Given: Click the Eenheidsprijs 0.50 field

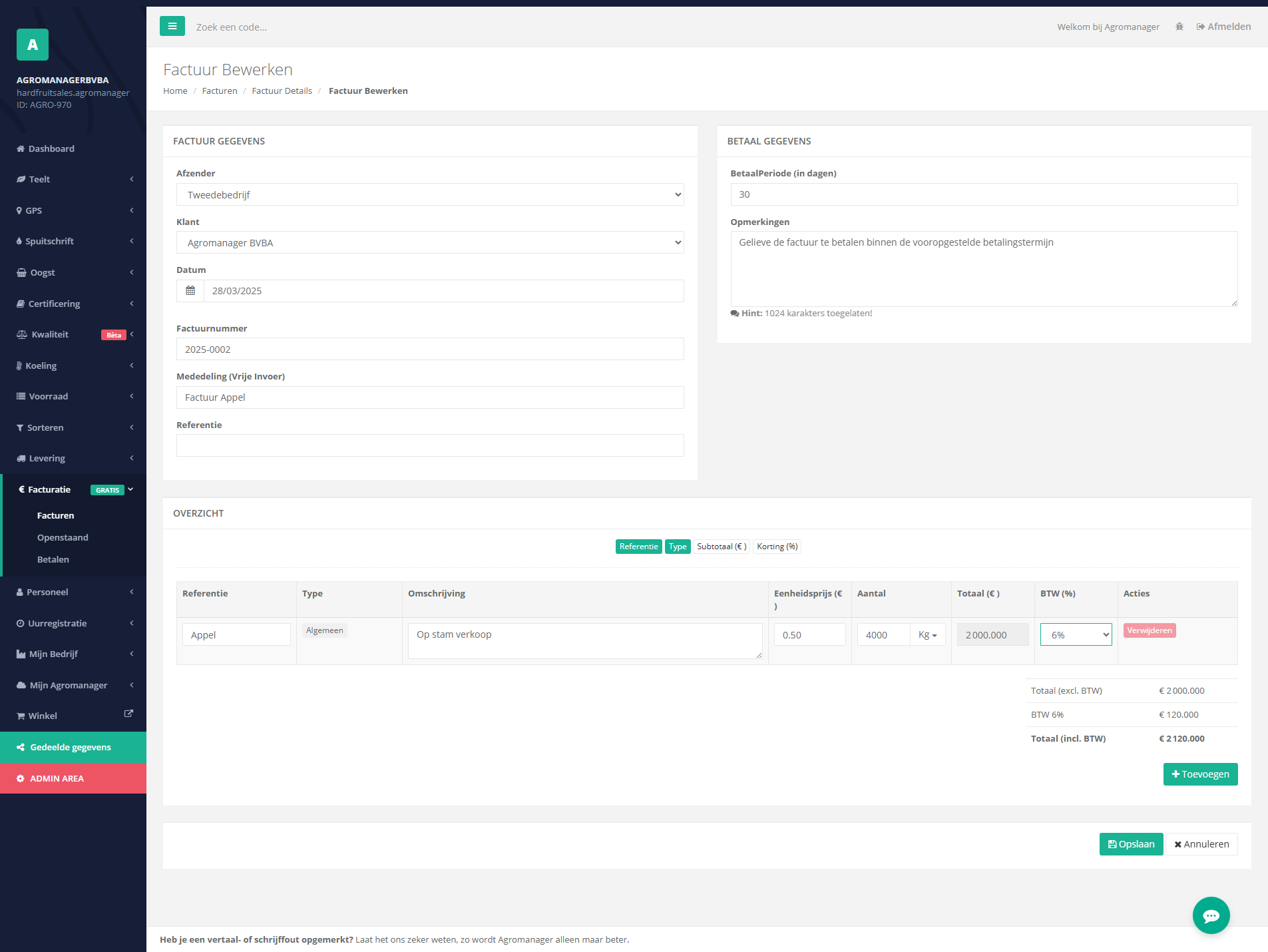Looking at the screenshot, I should pyautogui.click(x=809, y=634).
